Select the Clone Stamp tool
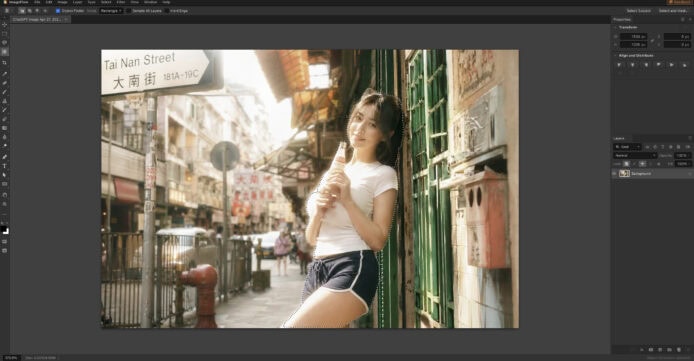The width and height of the screenshot is (694, 361). [x=4, y=101]
